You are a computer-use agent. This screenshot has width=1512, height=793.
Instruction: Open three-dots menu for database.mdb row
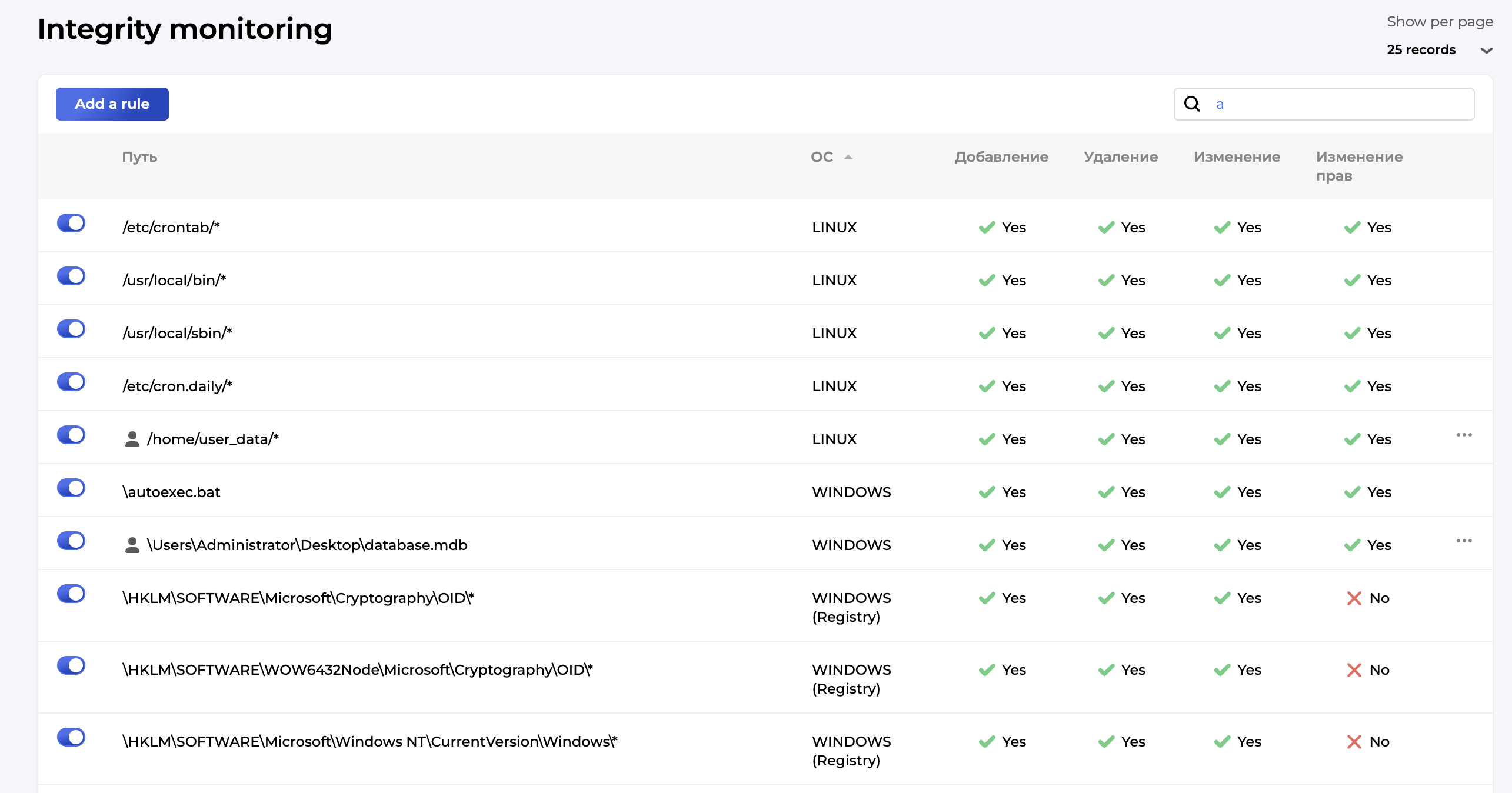(x=1464, y=541)
